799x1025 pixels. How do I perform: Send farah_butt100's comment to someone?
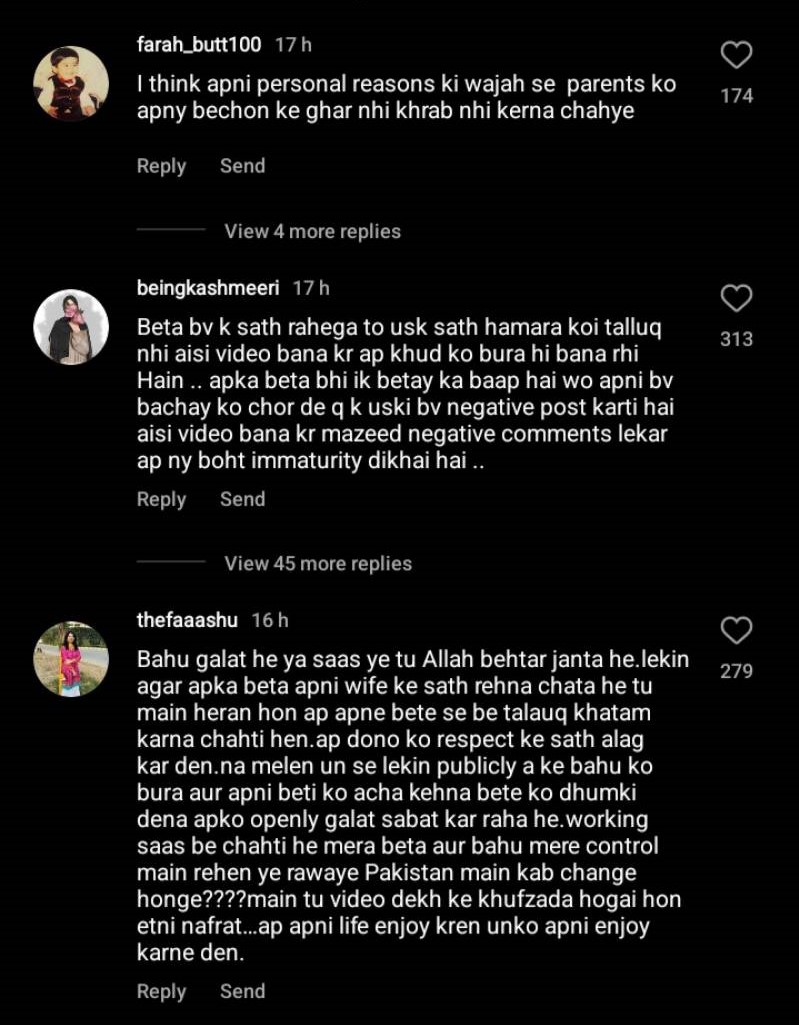point(243,165)
